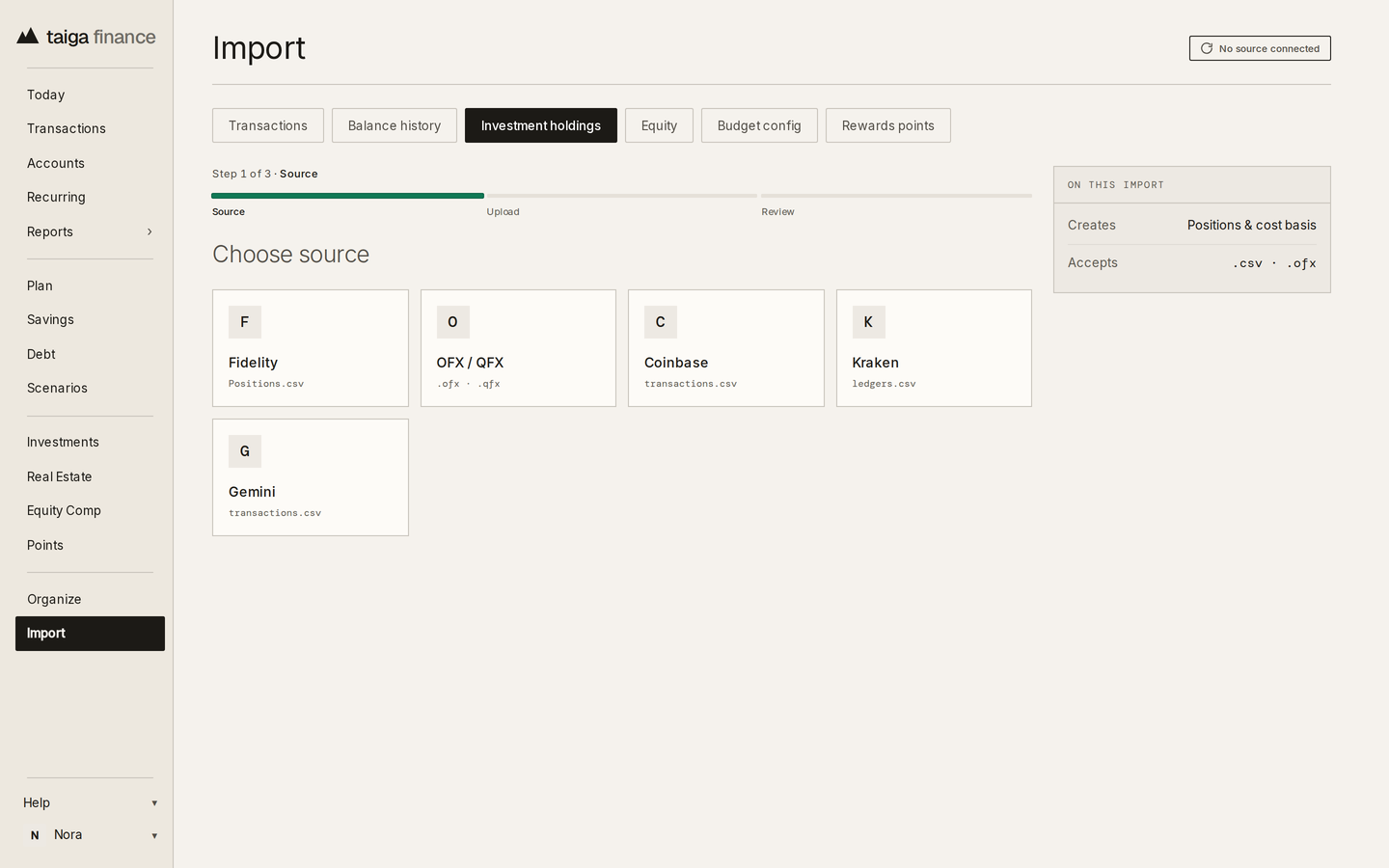Viewport: 1389px width, 868px height.
Task: Go to Today in the sidebar
Action: tap(90, 95)
